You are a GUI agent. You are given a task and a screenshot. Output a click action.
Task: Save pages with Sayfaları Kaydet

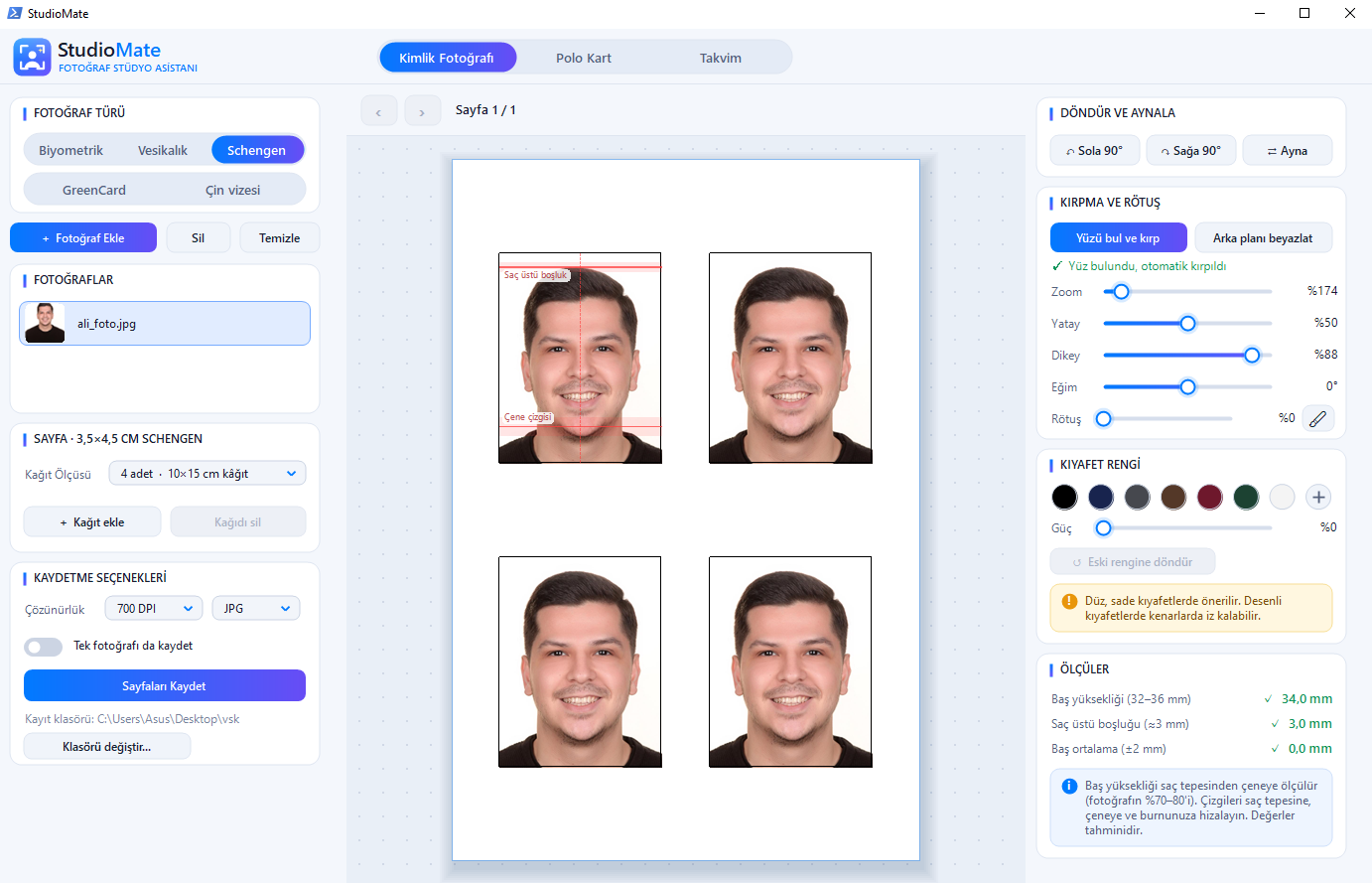(165, 686)
